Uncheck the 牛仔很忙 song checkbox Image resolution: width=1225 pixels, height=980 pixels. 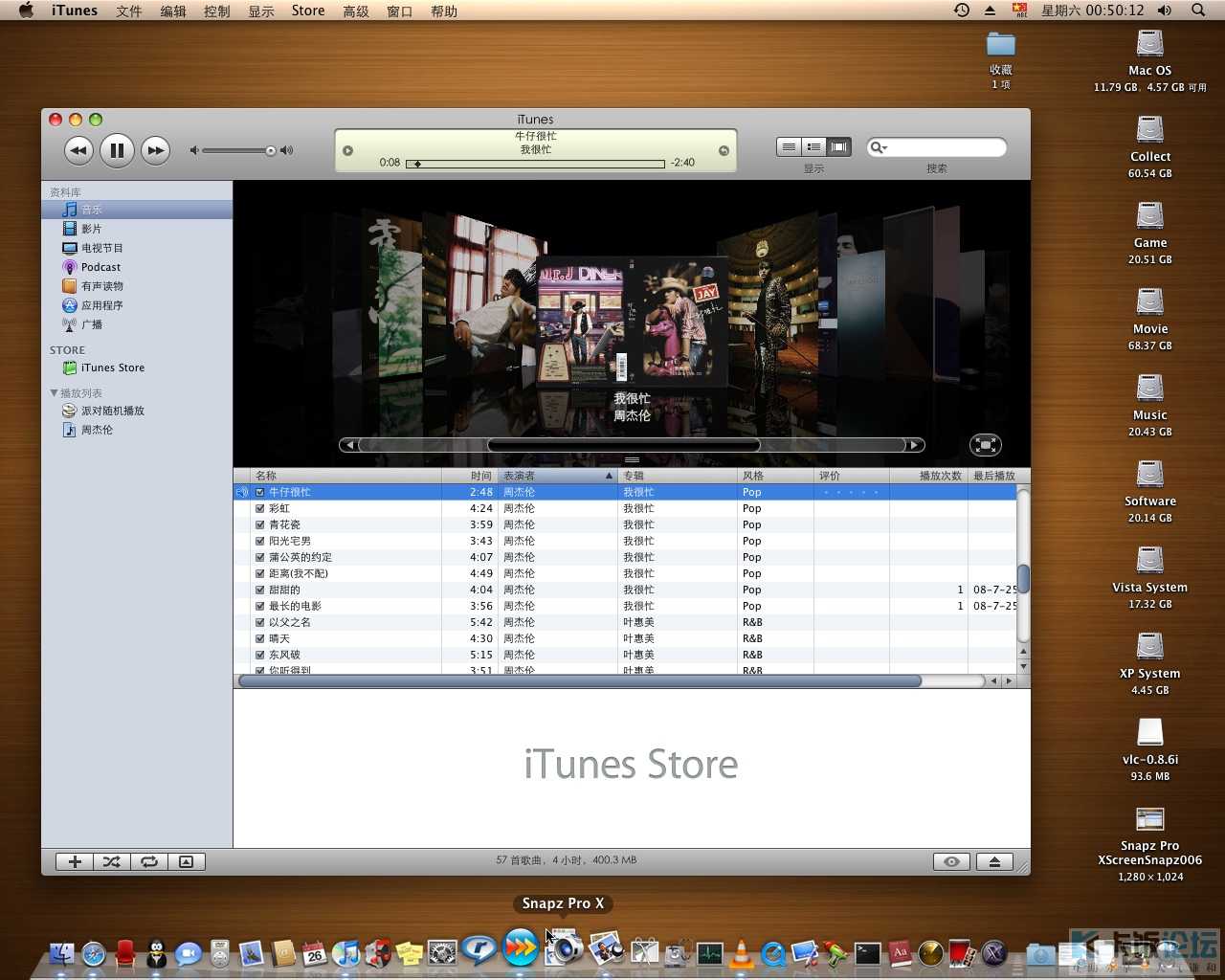(x=259, y=492)
